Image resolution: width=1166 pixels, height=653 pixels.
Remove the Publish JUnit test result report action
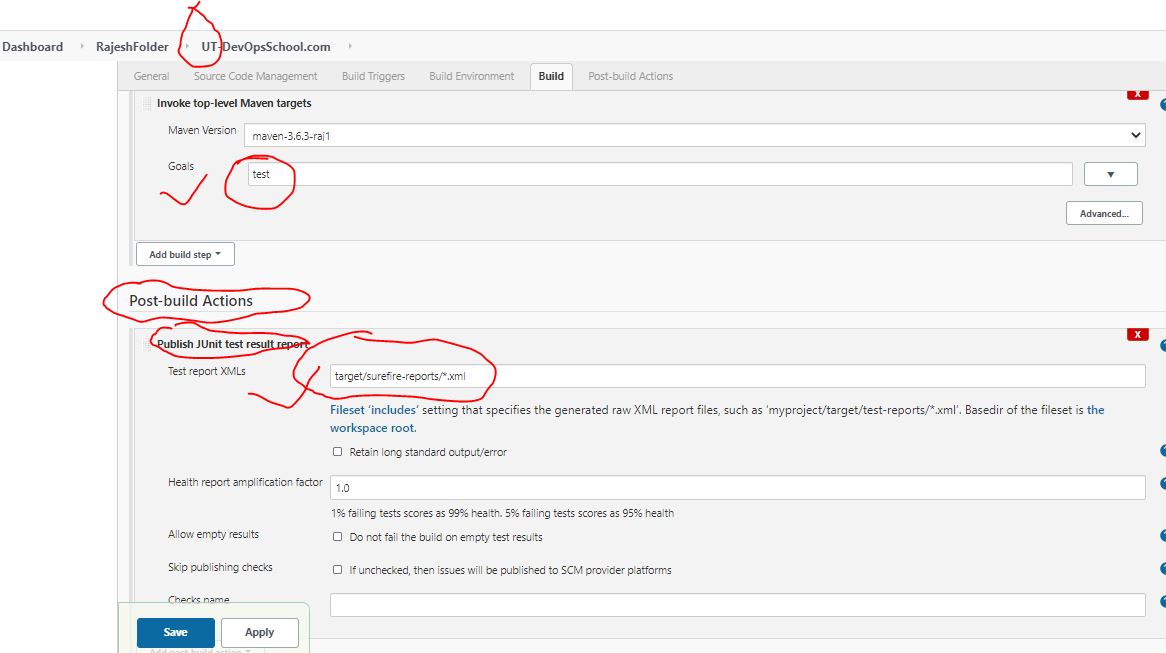tap(1137, 334)
